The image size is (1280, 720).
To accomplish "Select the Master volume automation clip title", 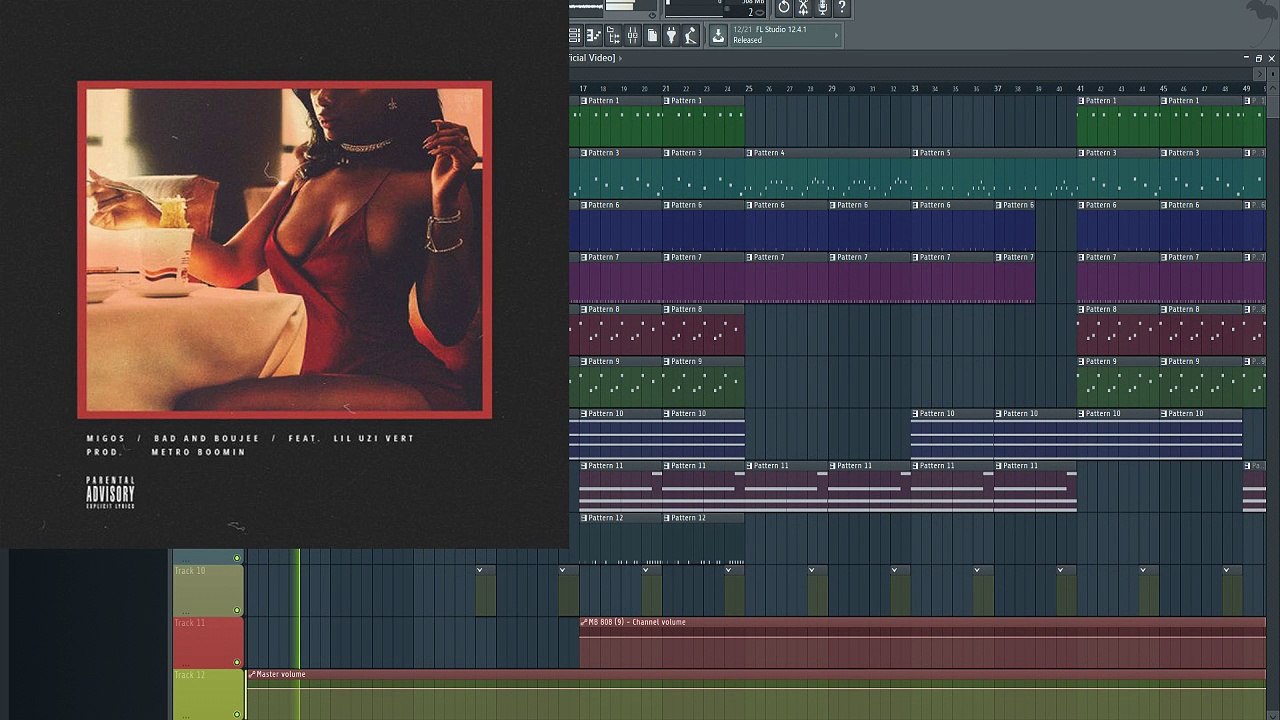I will (x=281, y=674).
